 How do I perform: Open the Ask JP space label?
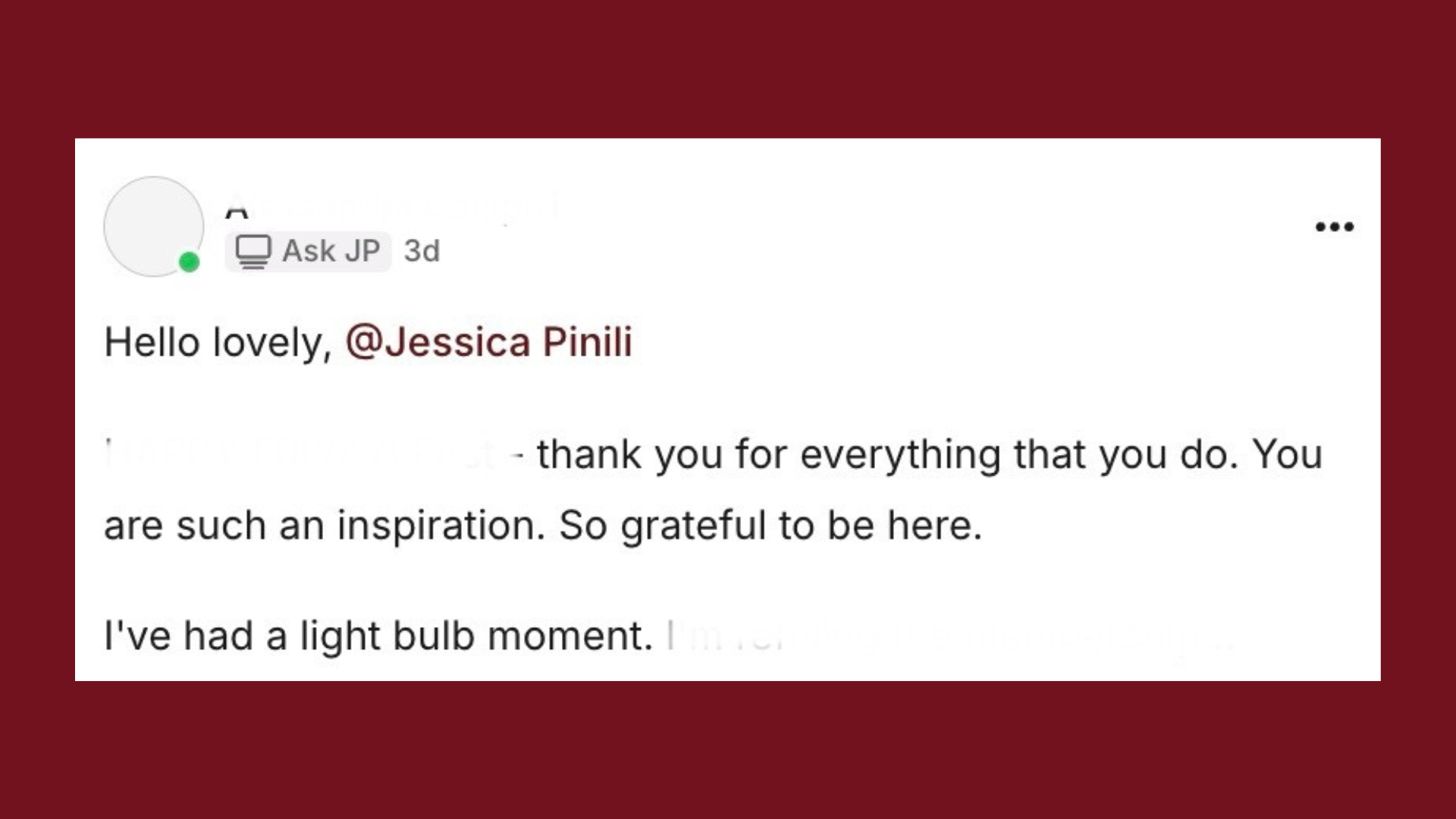(x=309, y=251)
